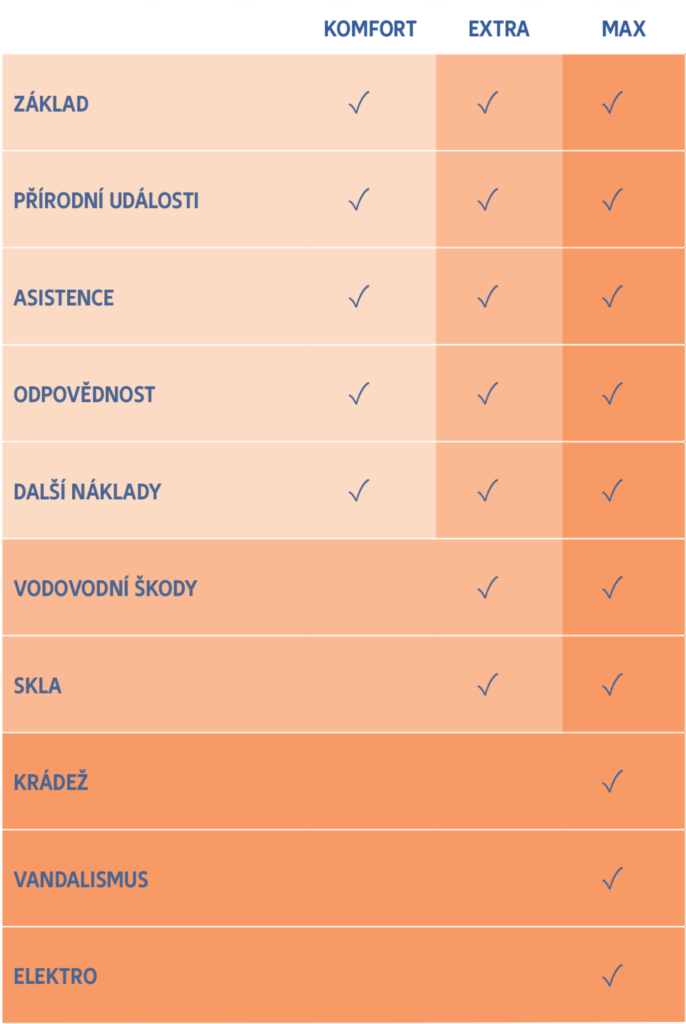Click the ASISTENCE checkmark under MAX
686x1024 pixels.
612,296
